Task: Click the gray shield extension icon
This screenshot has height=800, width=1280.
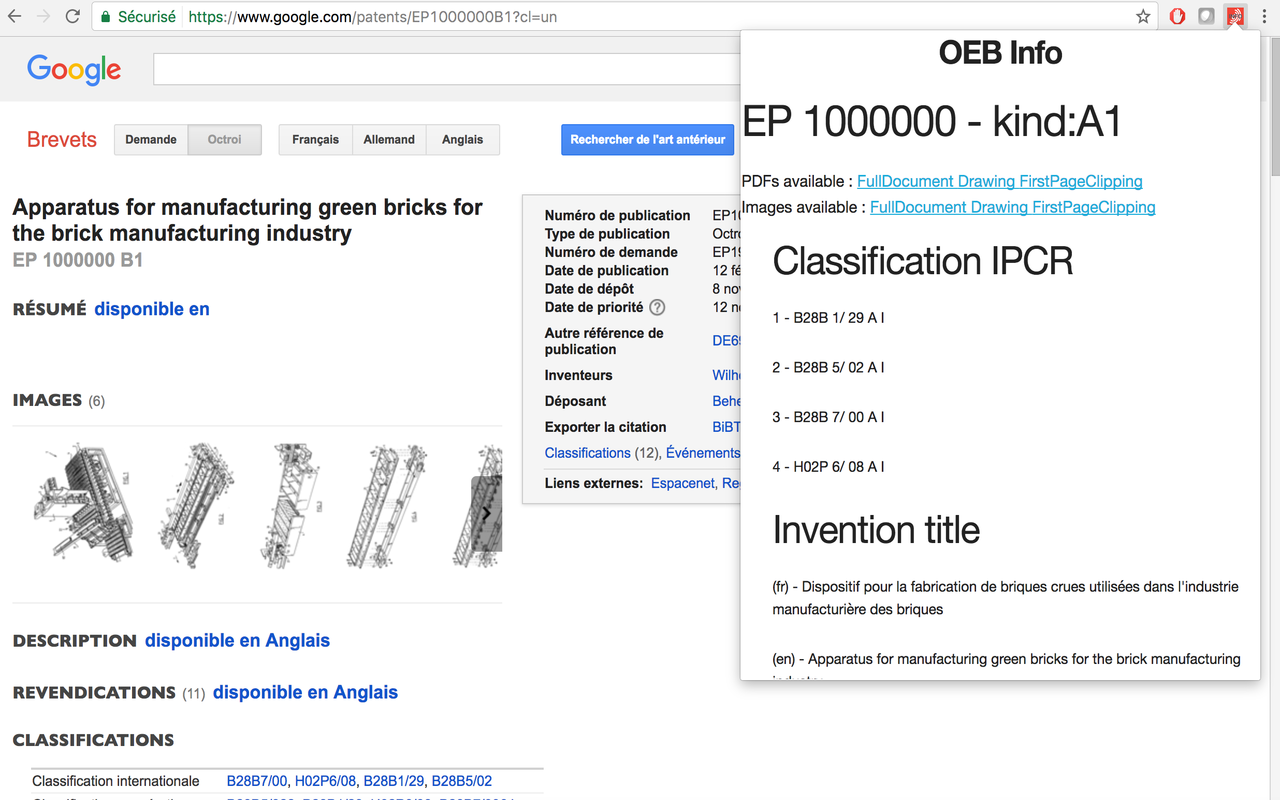Action: click(1207, 16)
